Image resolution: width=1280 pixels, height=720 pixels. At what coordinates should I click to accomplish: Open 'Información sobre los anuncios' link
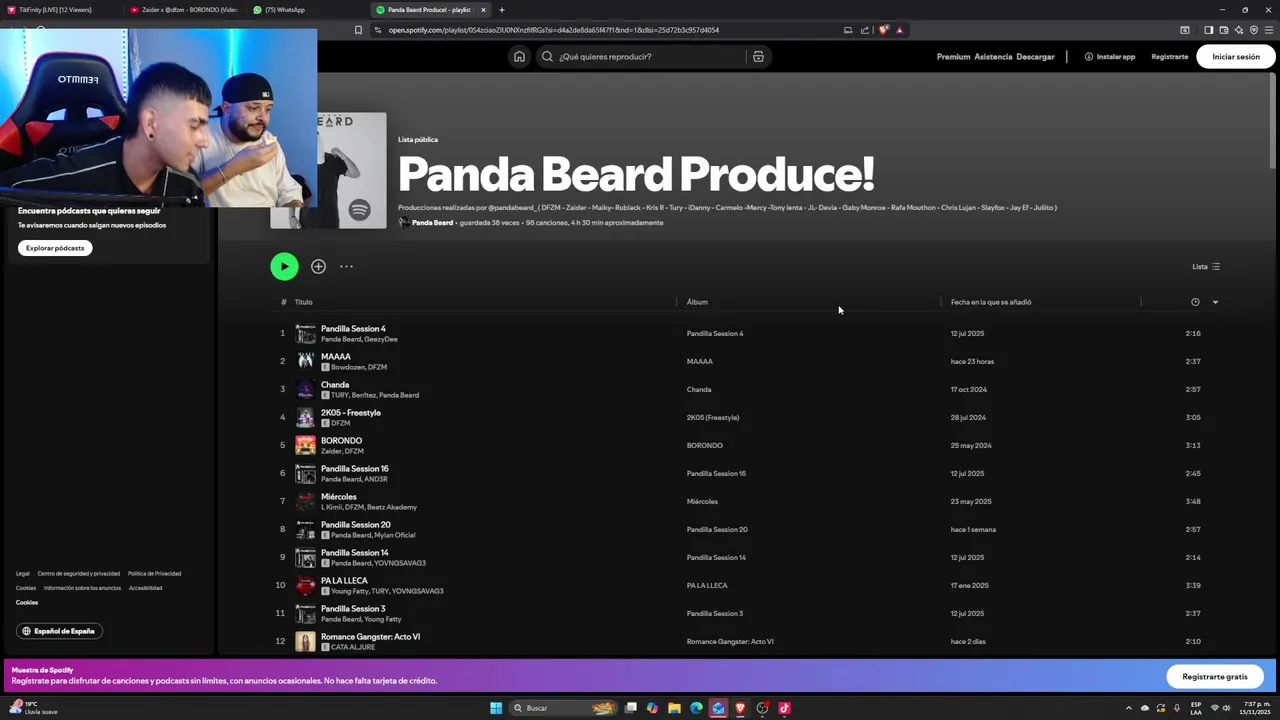tap(82, 588)
